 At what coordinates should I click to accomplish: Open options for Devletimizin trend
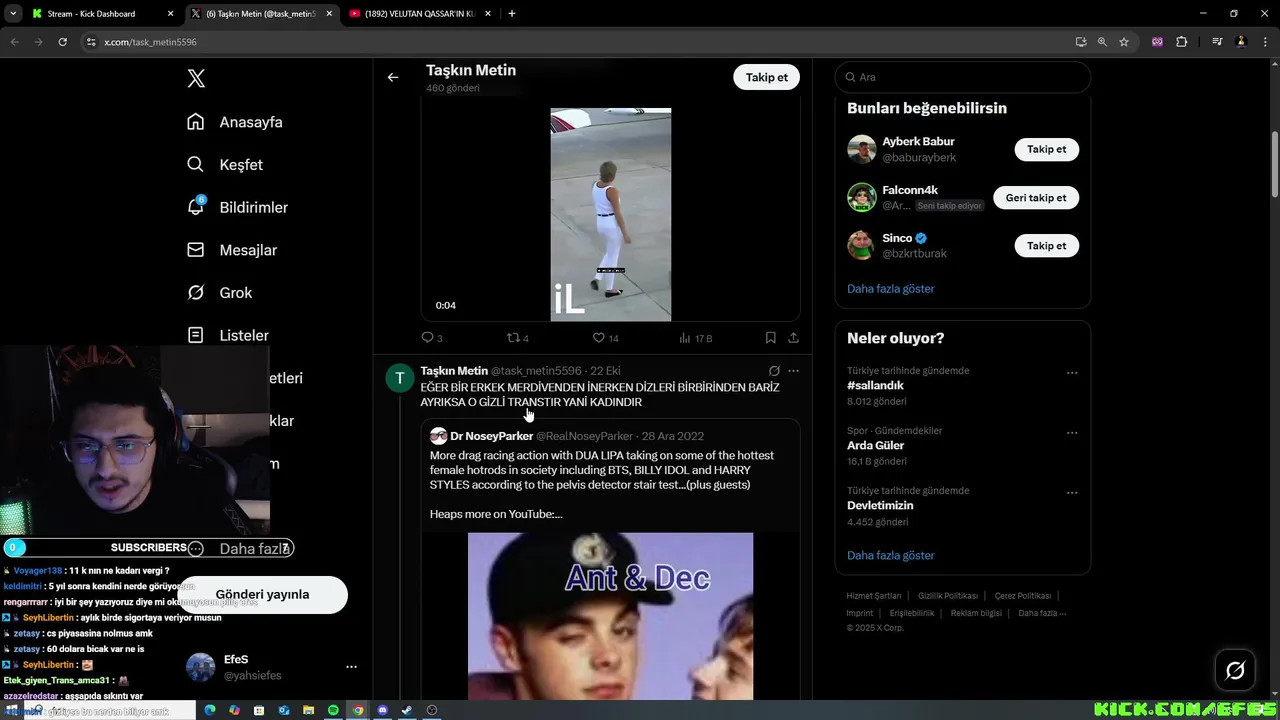tap(1072, 492)
